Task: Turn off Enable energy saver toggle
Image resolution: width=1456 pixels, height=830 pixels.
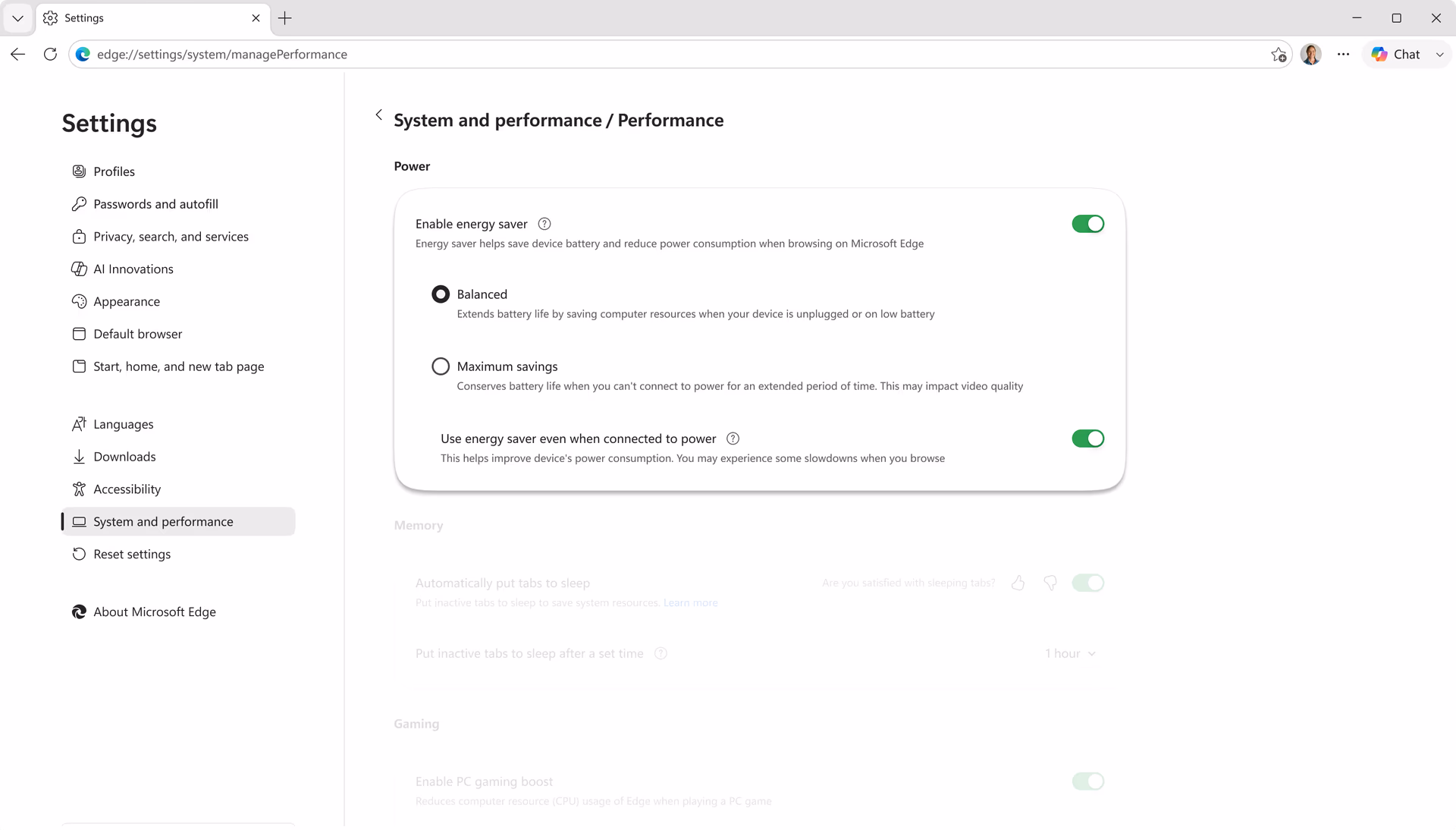Action: 1087,224
